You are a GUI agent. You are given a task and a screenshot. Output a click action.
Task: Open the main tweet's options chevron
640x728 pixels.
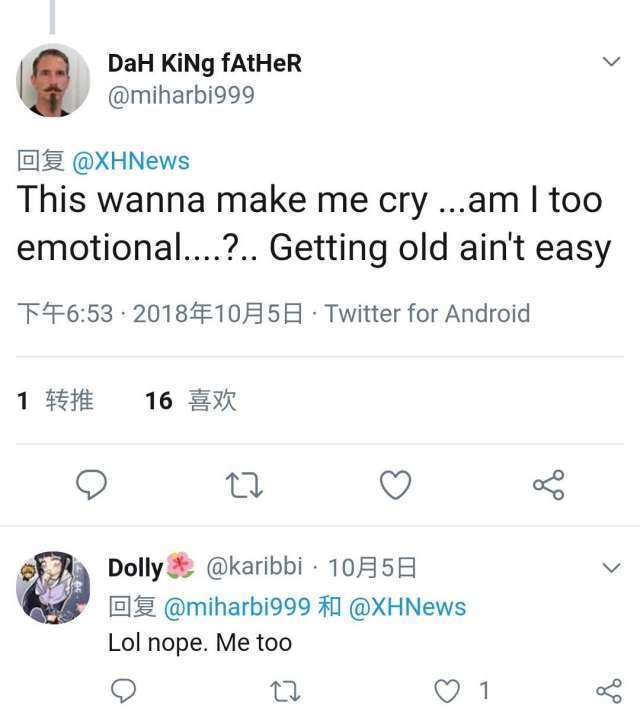click(611, 62)
